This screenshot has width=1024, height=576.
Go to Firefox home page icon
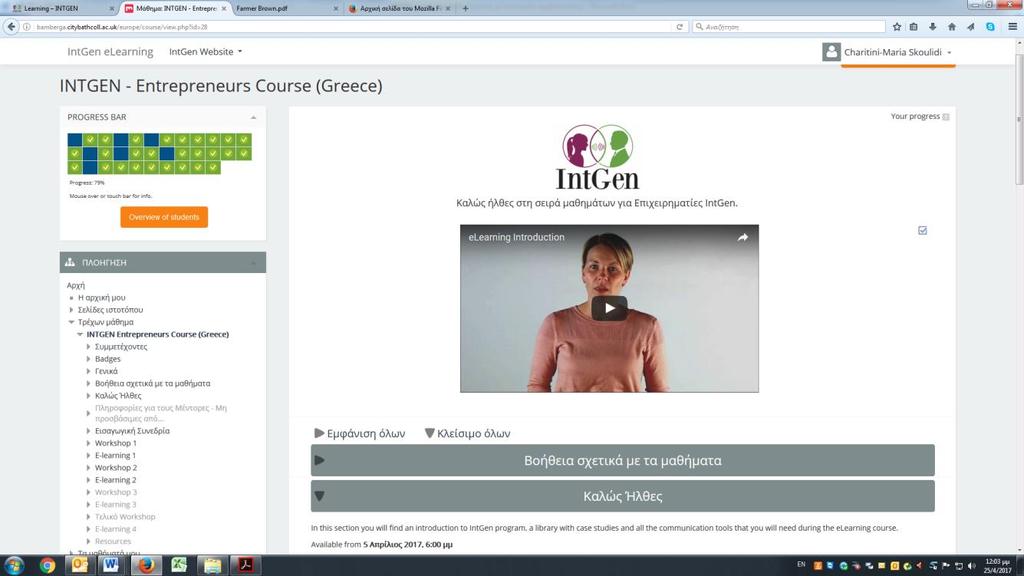pos(952,27)
